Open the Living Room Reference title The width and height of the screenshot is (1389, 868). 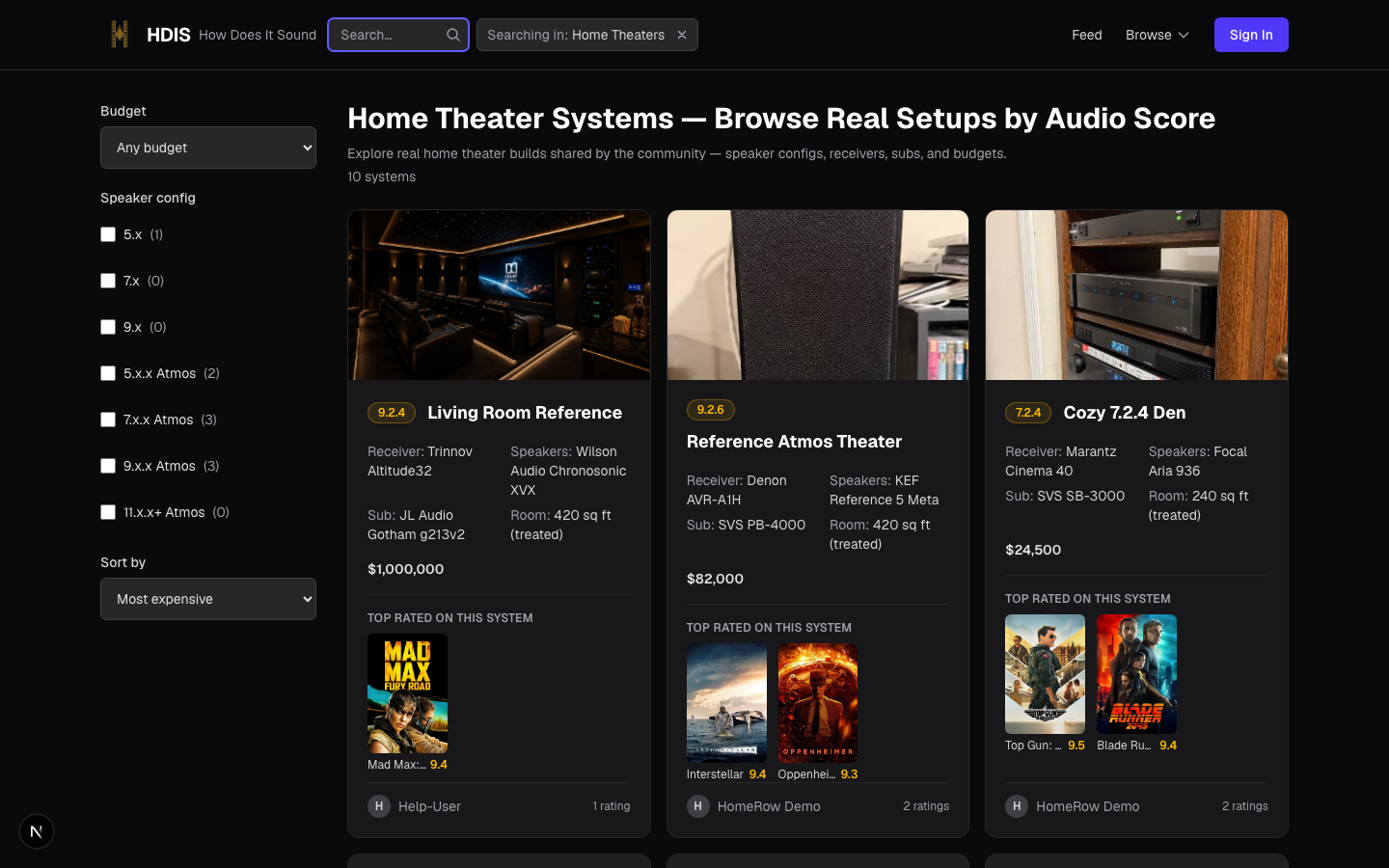525,413
